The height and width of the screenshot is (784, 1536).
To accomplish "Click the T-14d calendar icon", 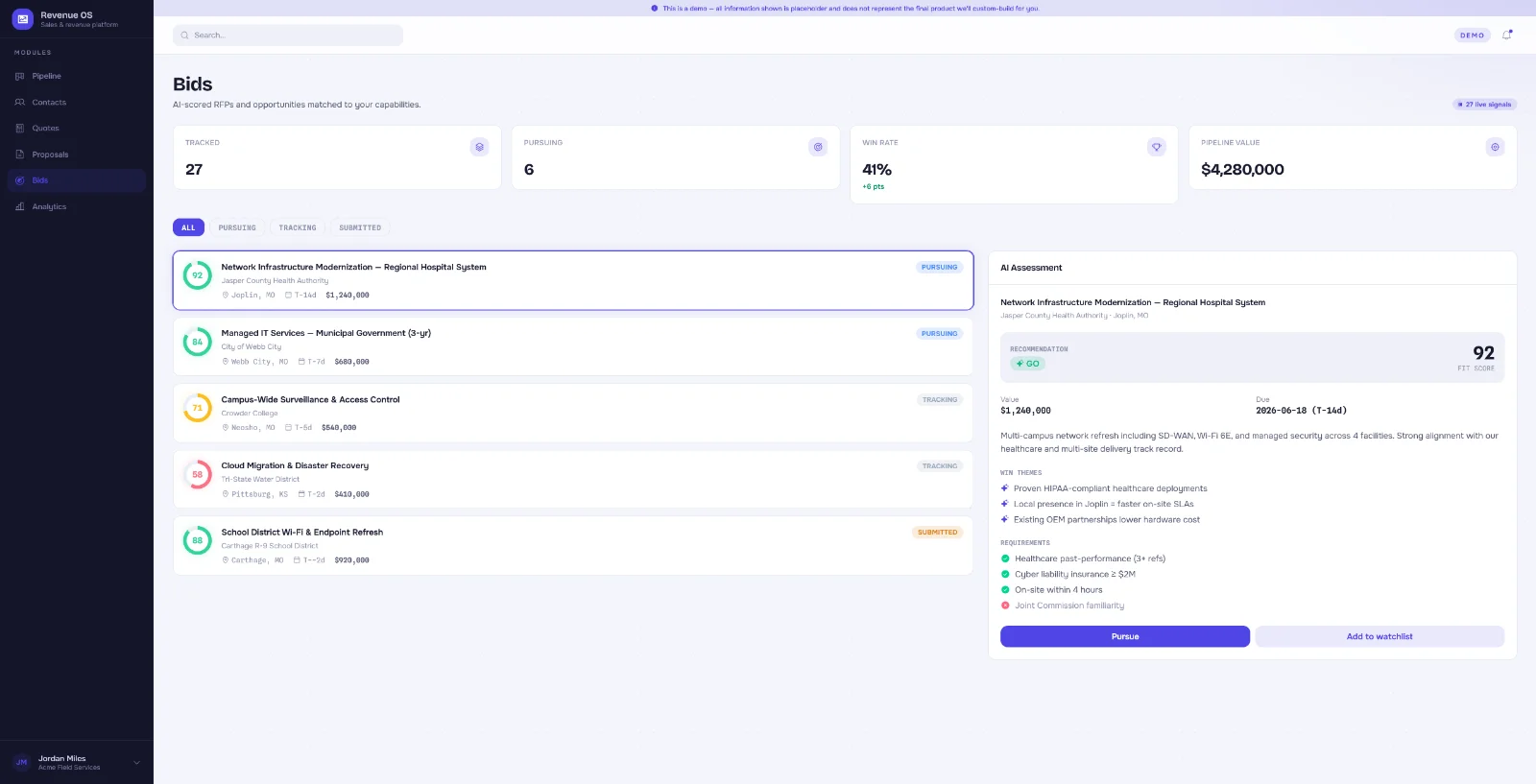I will [x=288, y=296].
